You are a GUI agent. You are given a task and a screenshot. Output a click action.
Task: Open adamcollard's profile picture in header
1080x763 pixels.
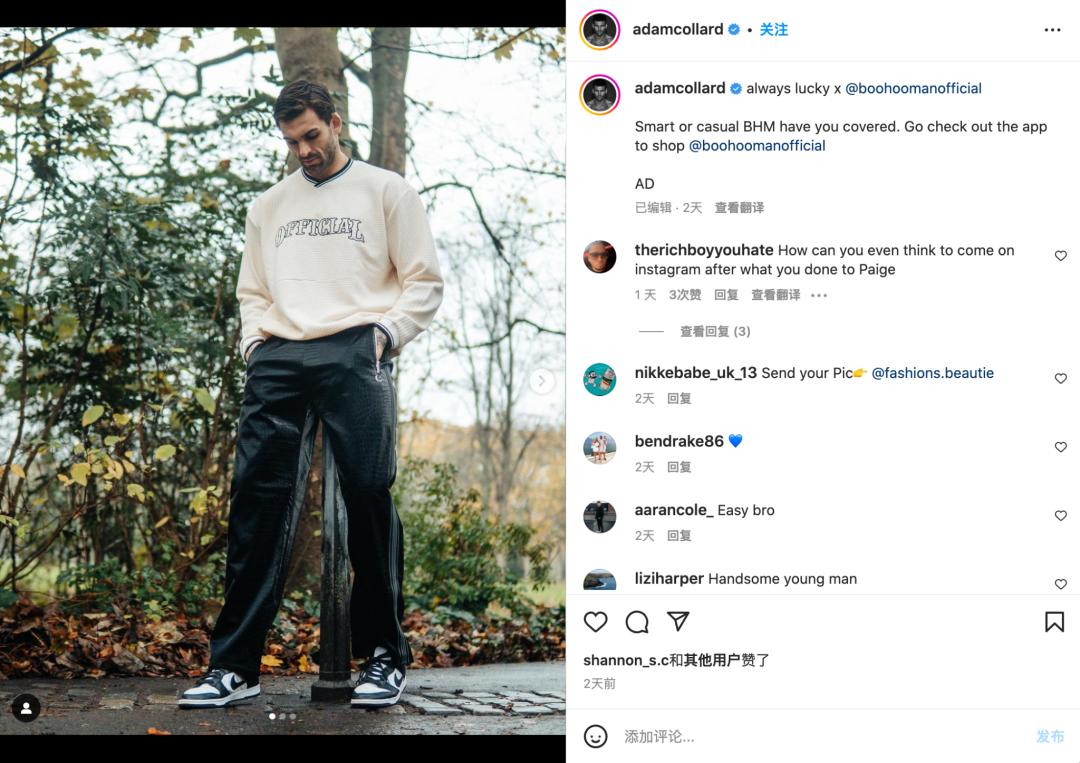(601, 30)
